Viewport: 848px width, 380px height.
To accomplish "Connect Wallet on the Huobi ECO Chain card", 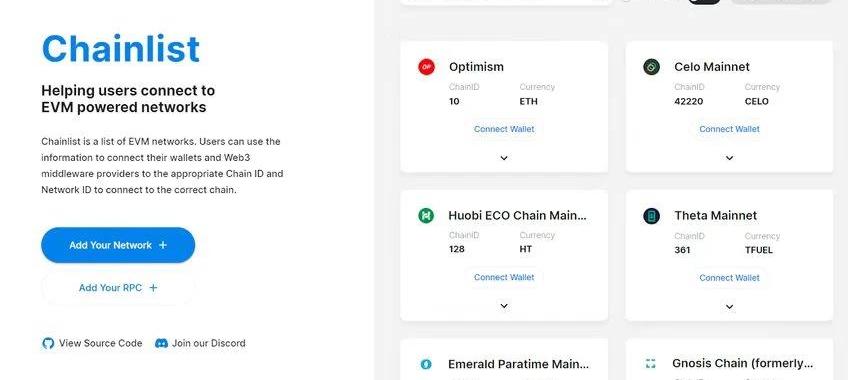I will [504, 277].
